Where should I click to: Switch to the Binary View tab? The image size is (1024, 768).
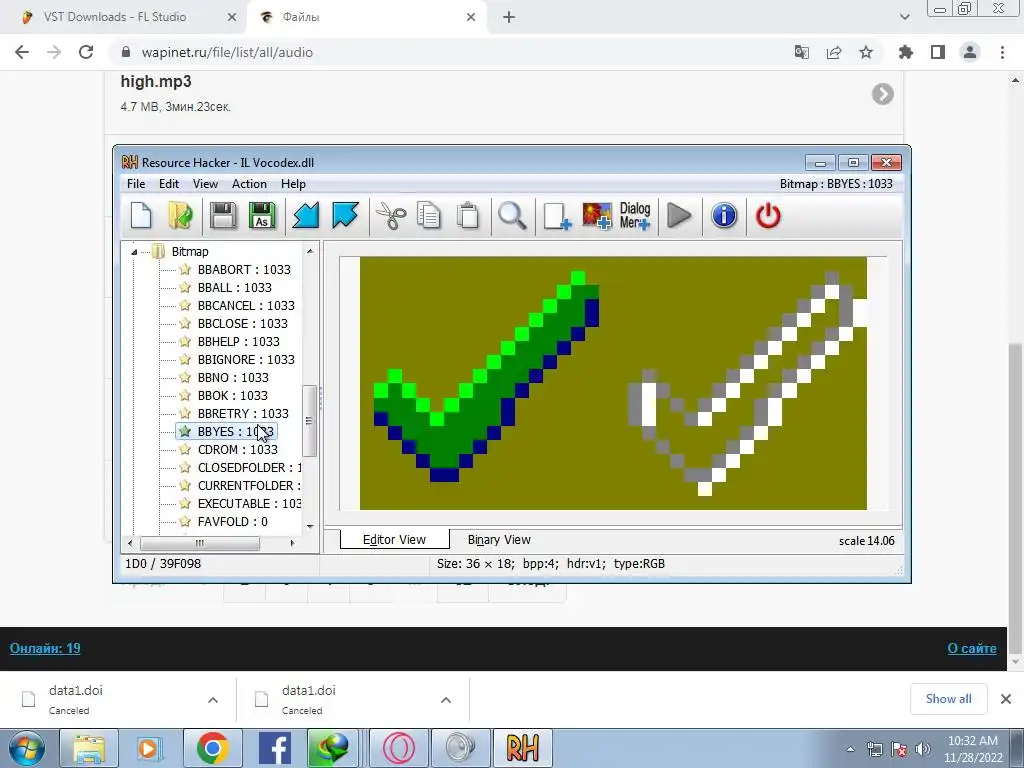(x=499, y=539)
